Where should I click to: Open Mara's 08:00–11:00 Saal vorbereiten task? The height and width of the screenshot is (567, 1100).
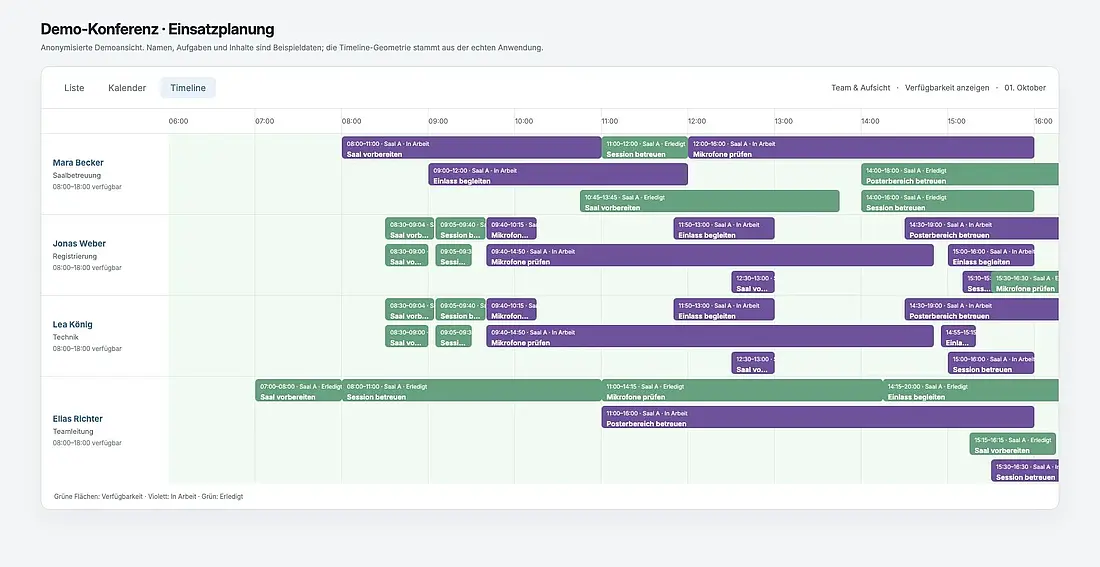coord(471,148)
